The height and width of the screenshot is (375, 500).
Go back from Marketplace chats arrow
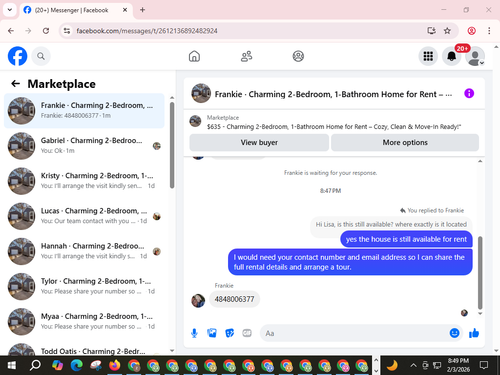(16, 83)
